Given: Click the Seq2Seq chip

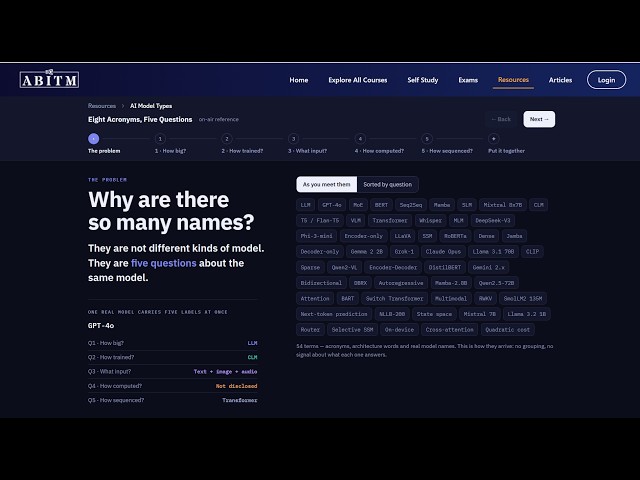Looking at the screenshot, I should pos(411,205).
